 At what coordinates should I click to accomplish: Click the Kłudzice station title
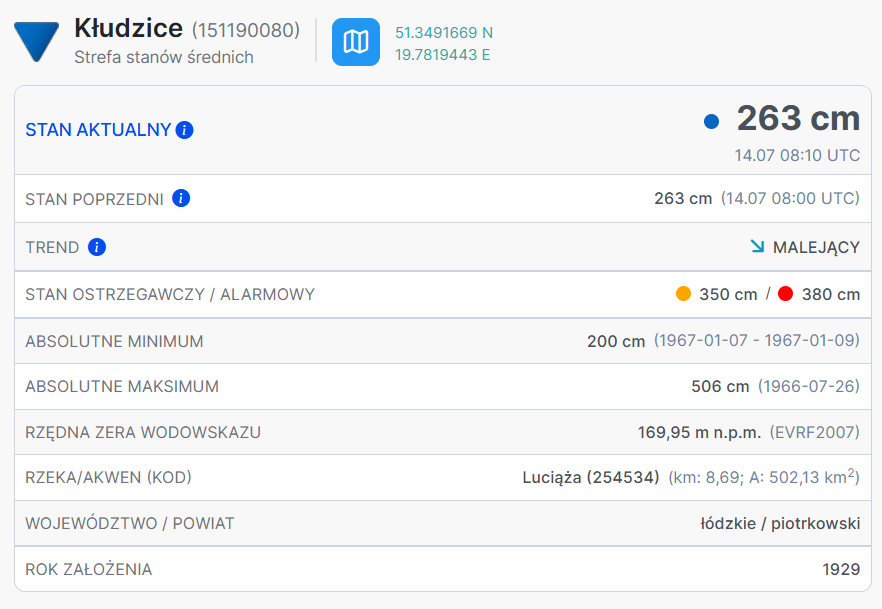coord(128,28)
